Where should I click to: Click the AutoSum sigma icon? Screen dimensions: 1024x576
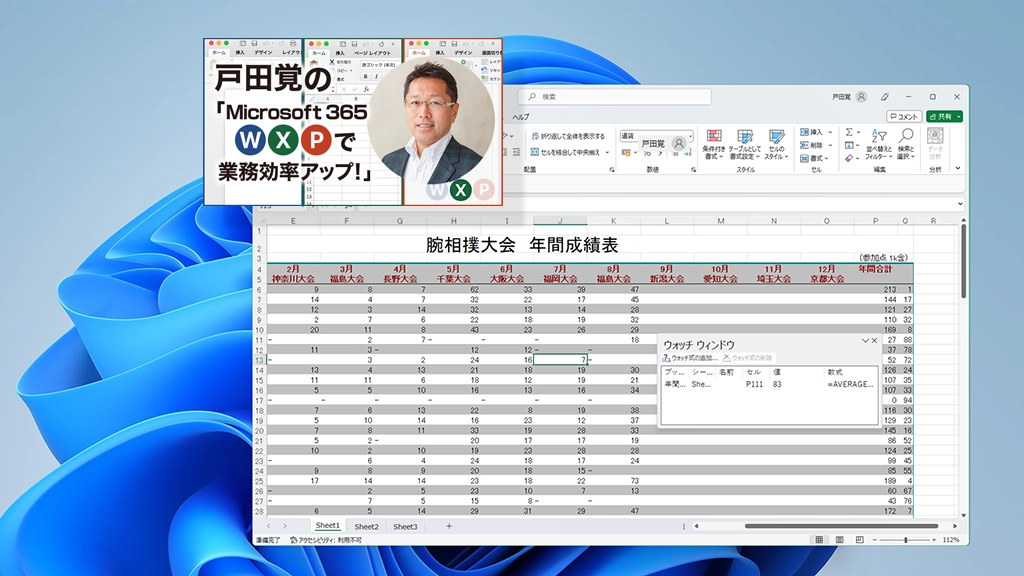[849, 132]
